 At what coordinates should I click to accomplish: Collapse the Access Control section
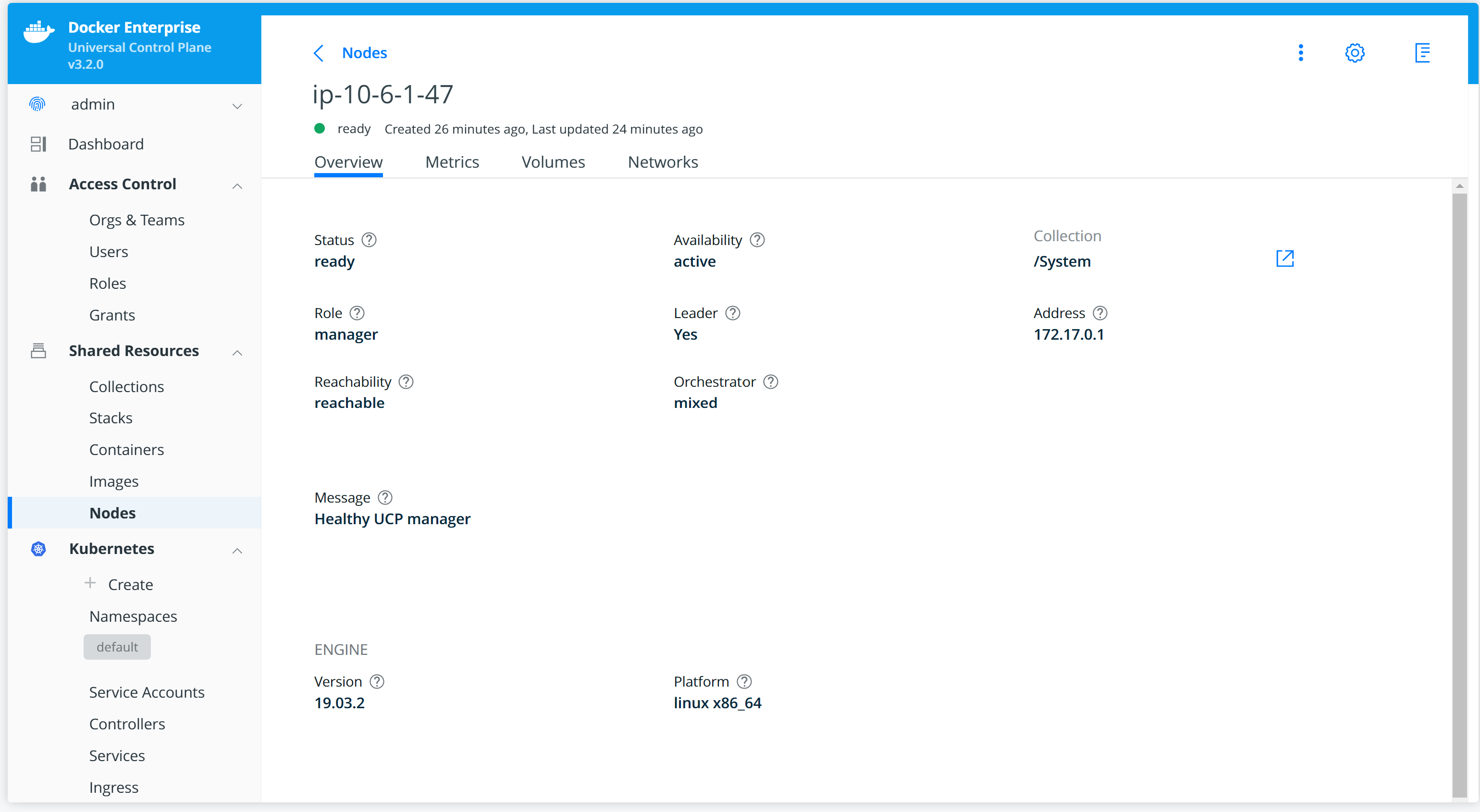(x=237, y=185)
